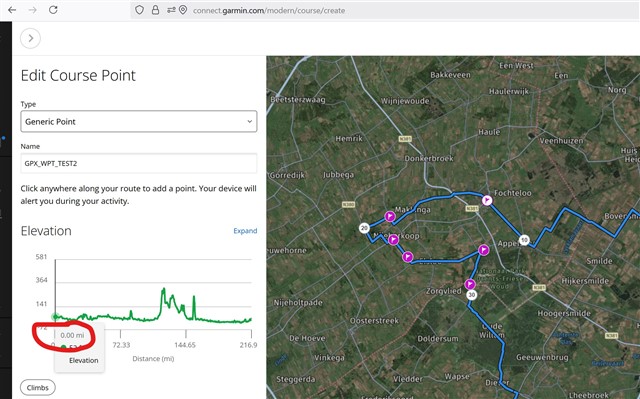640x399 pixels.
Task: Click the 30 mile distance marker
Action: (471, 295)
